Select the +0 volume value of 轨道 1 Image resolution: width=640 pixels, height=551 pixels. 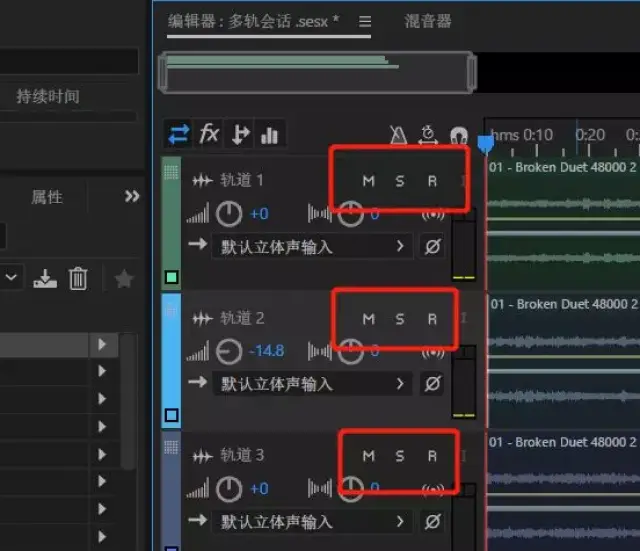(259, 213)
